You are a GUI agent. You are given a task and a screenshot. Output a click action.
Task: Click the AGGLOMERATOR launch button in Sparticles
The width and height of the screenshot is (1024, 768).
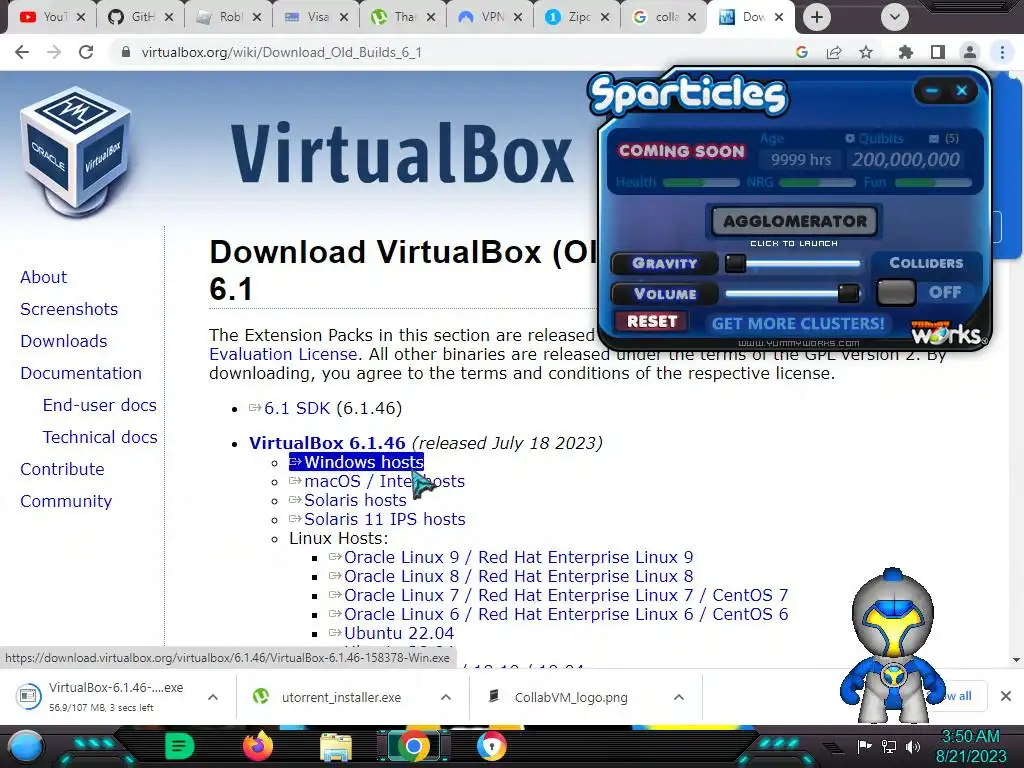click(795, 221)
